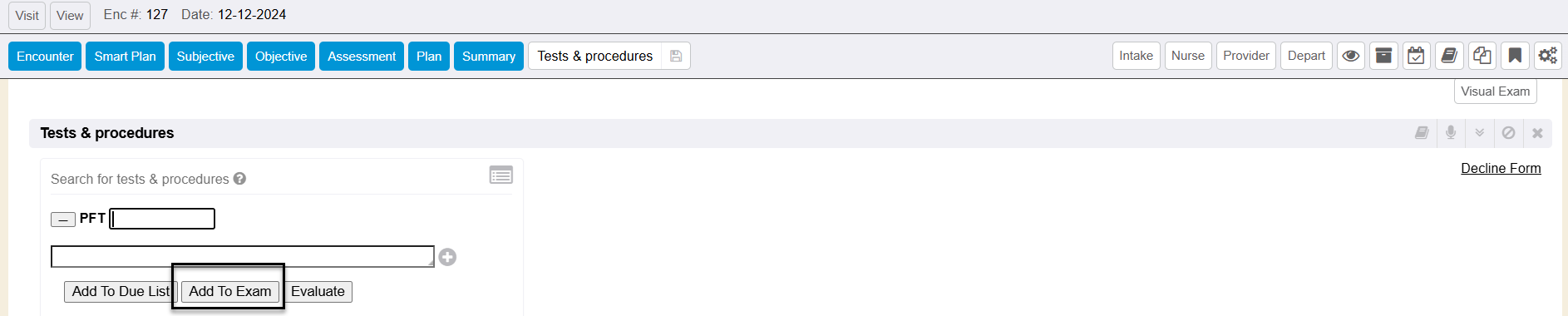Collapse section using the double chevron icon

(x=1480, y=133)
